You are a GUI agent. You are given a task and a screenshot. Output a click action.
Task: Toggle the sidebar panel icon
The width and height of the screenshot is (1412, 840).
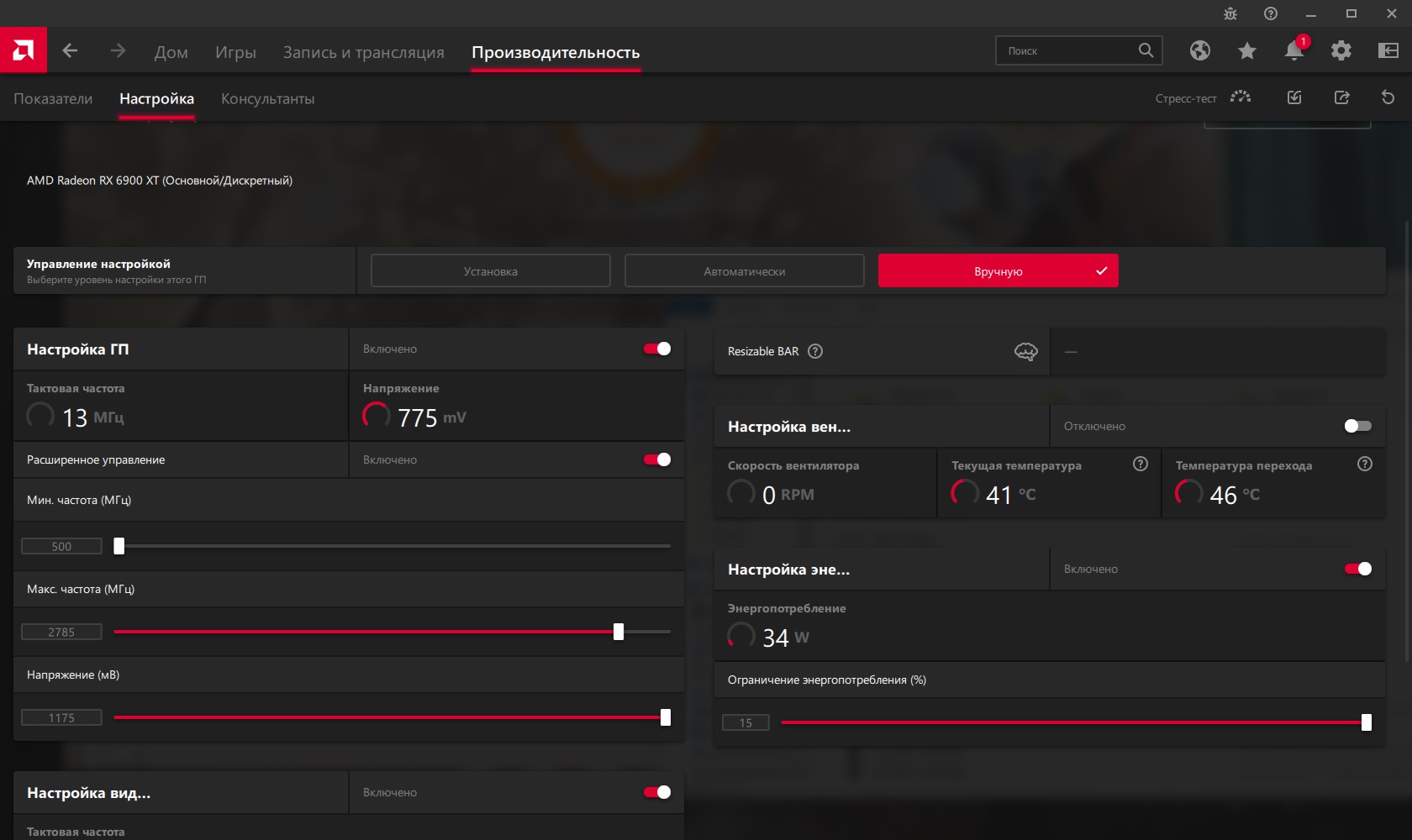[1388, 50]
